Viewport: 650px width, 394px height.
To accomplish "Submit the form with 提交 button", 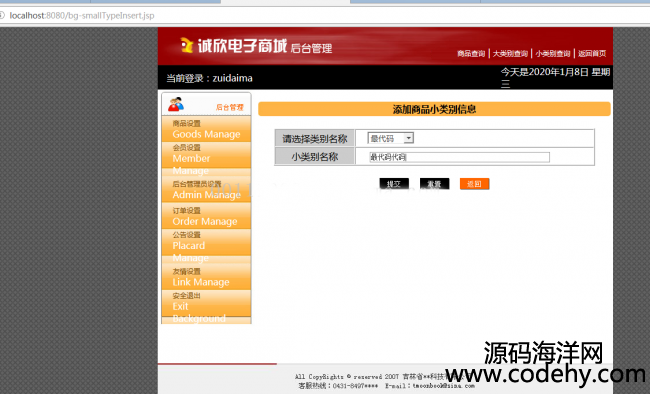I will coord(394,184).
